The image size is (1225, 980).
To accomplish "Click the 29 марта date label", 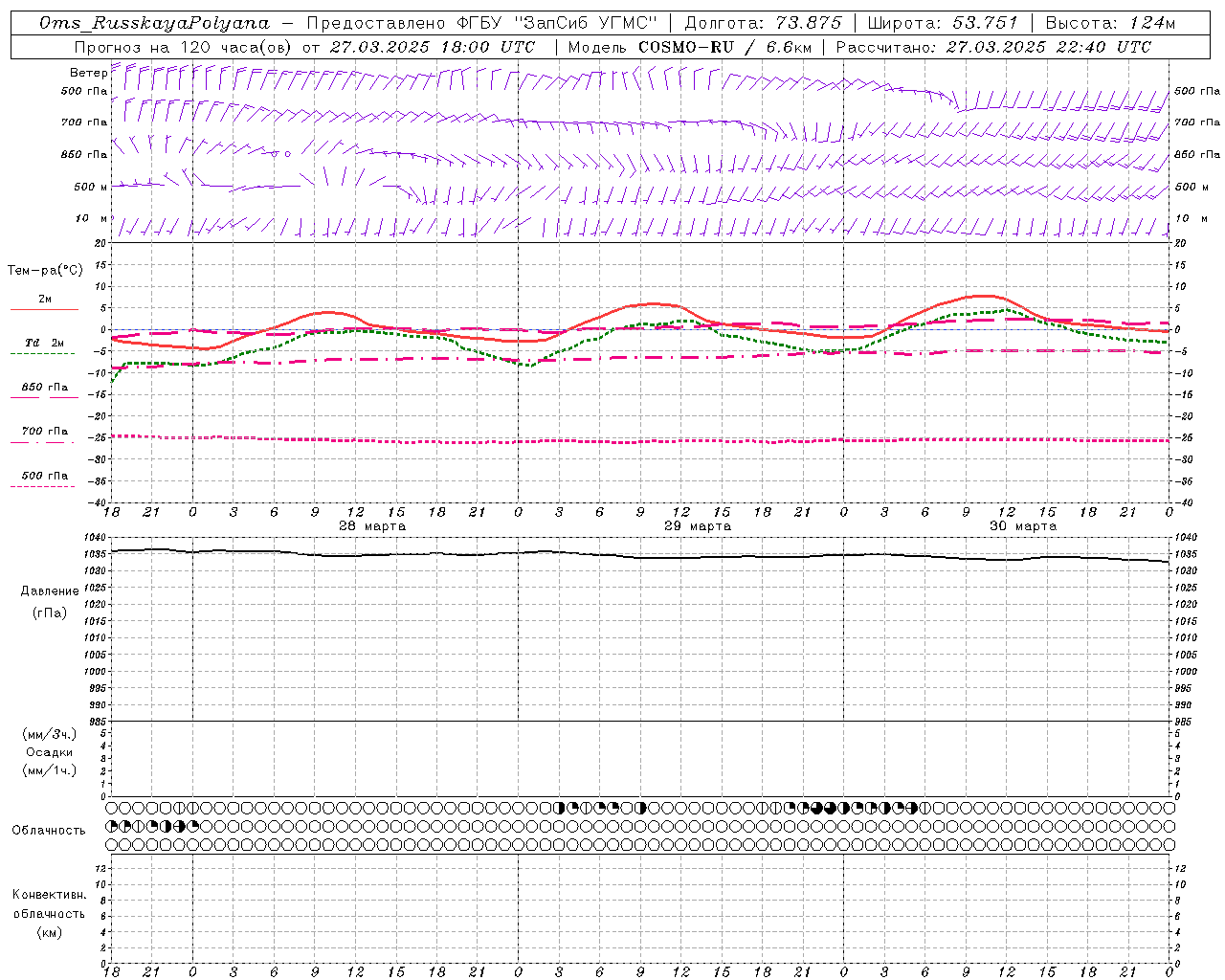I will pyautogui.click(x=698, y=525).
